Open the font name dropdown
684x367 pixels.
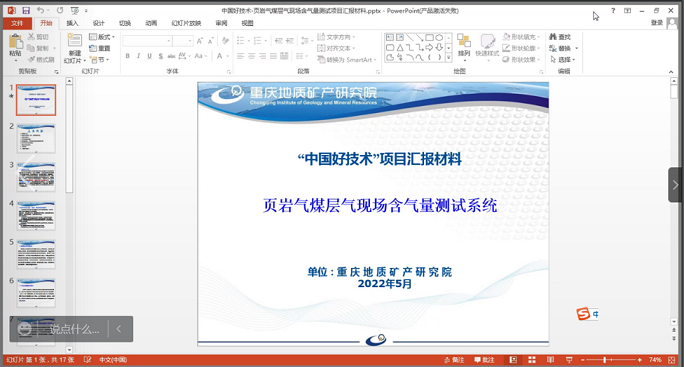tap(168, 41)
